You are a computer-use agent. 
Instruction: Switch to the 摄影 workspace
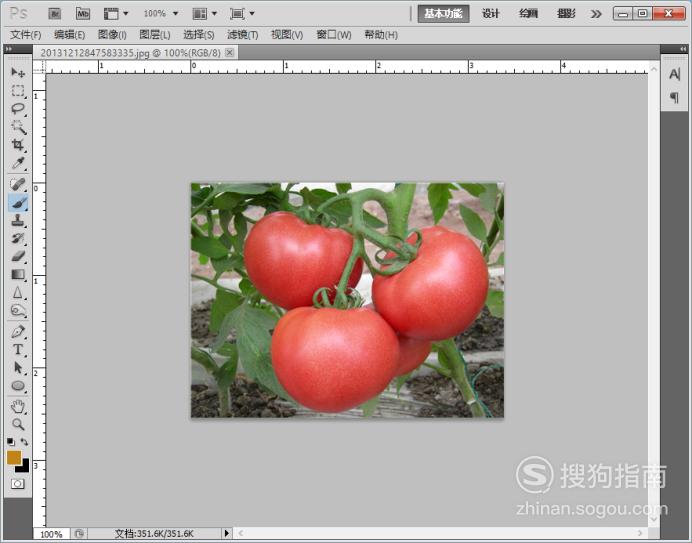[566, 14]
